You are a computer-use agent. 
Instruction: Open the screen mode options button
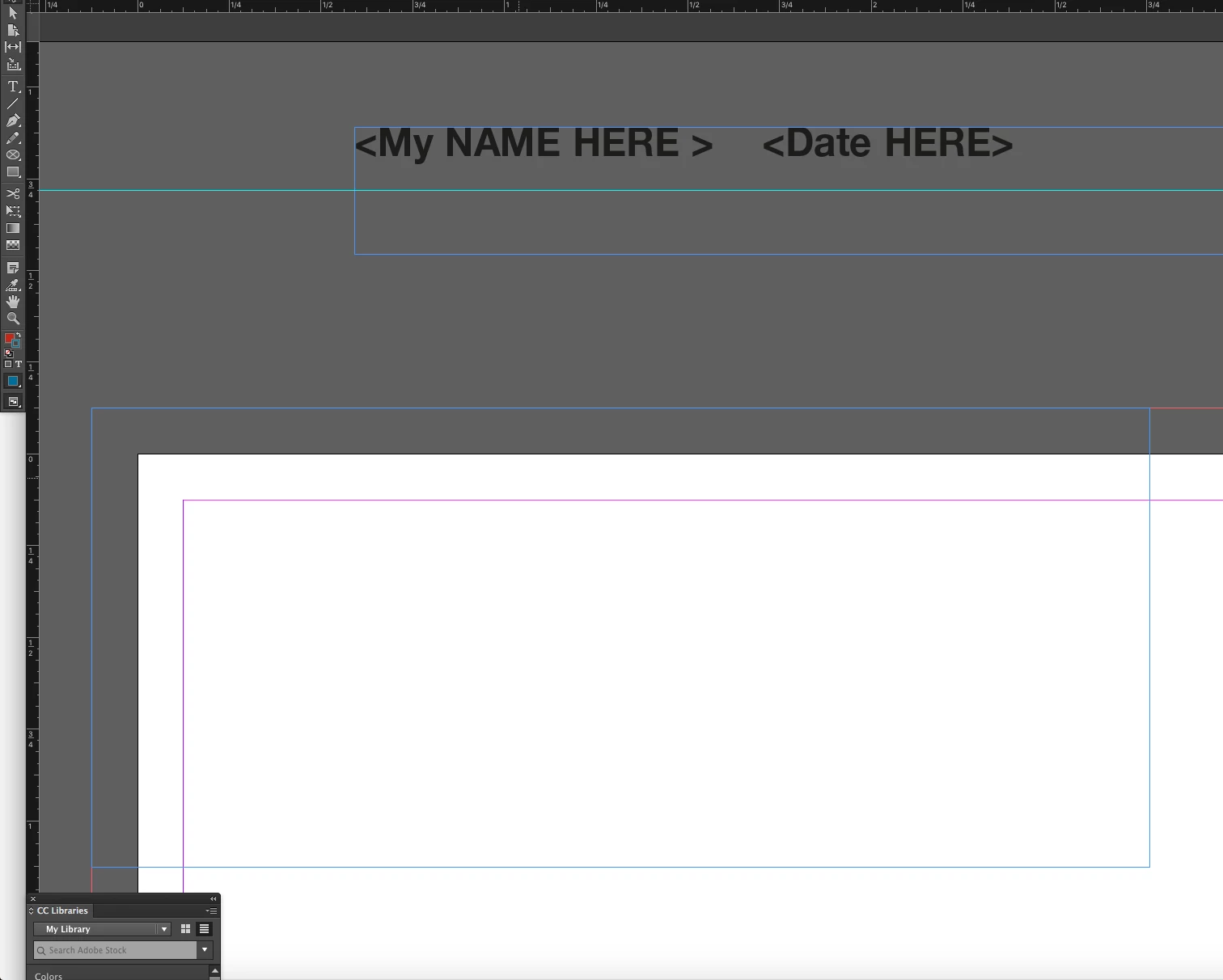point(13,402)
